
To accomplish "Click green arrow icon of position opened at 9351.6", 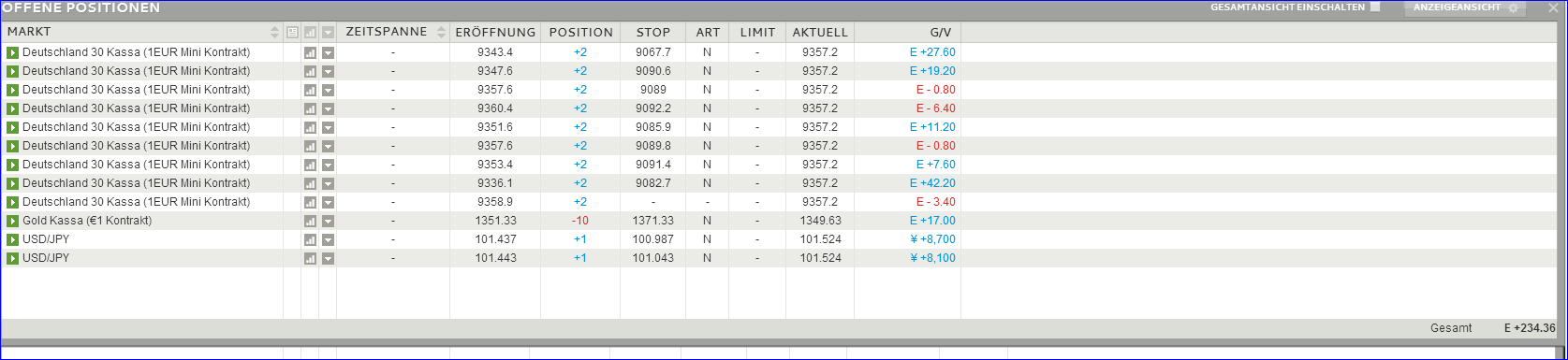I will [x=13, y=127].
